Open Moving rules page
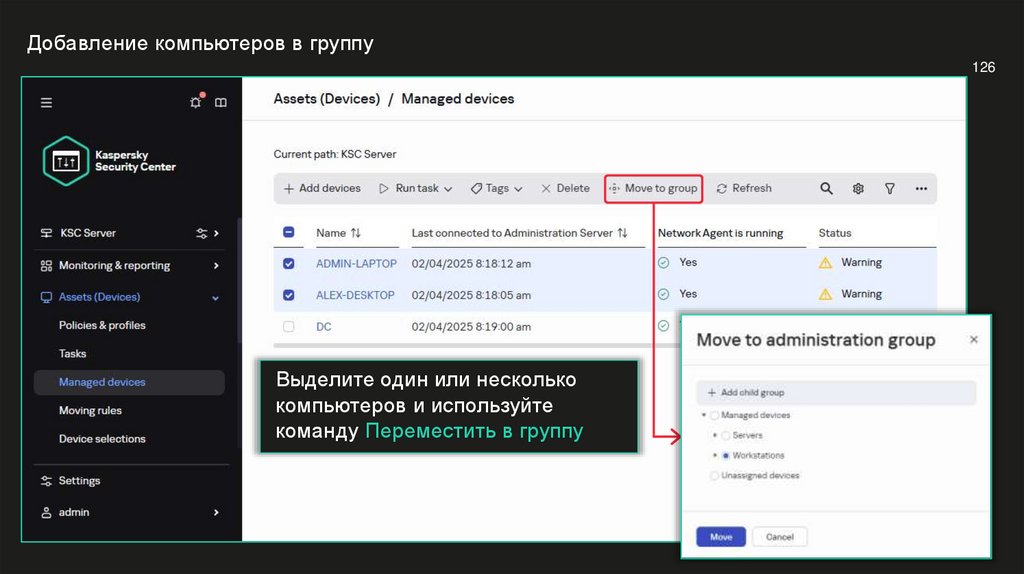Viewport: 1024px width, 574px height. [x=90, y=410]
